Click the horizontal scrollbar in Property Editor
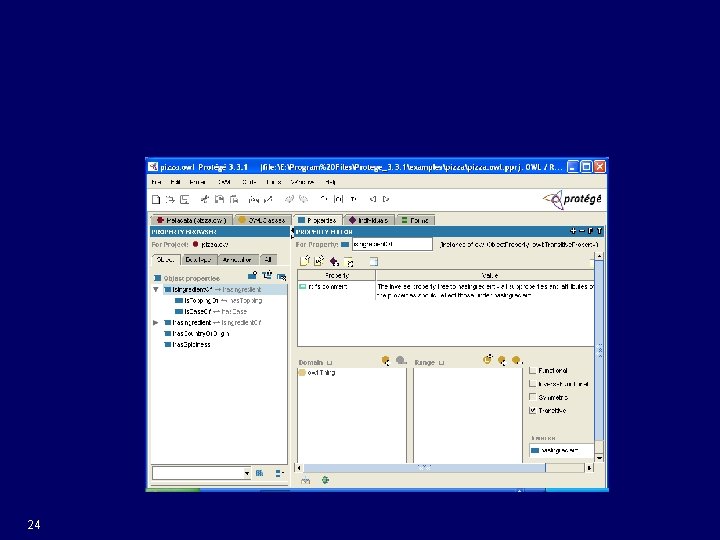The width and height of the screenshot is (720, 540). click(x=424, y=468)
